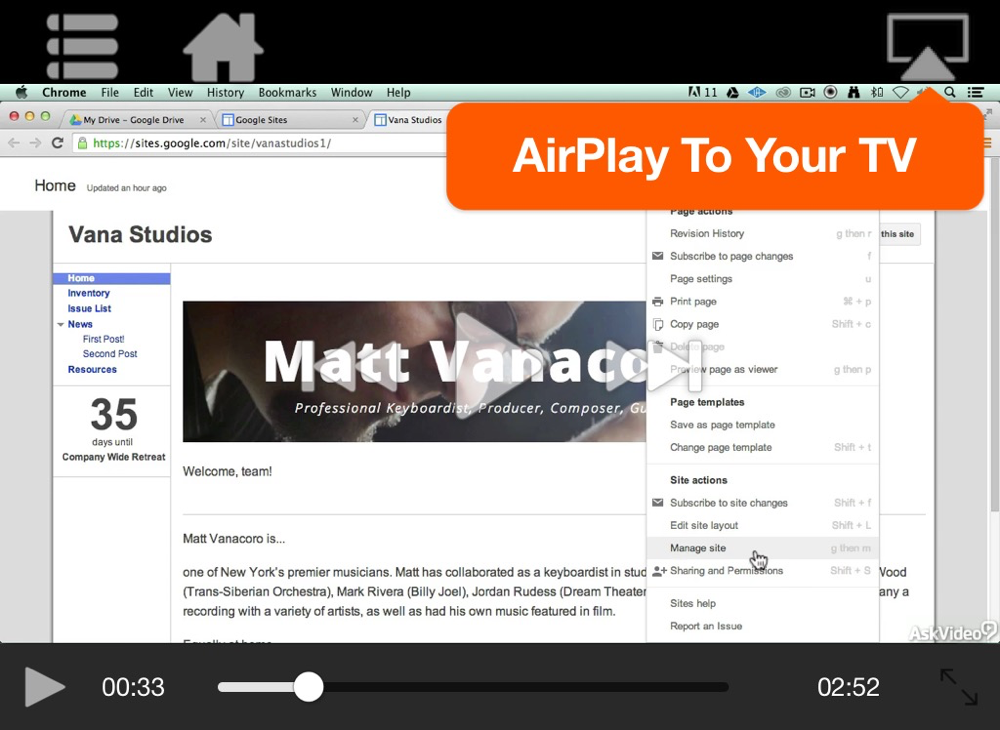Select Save as page template
This screenshot has height=730, width=1000.
tap(763, 425)
